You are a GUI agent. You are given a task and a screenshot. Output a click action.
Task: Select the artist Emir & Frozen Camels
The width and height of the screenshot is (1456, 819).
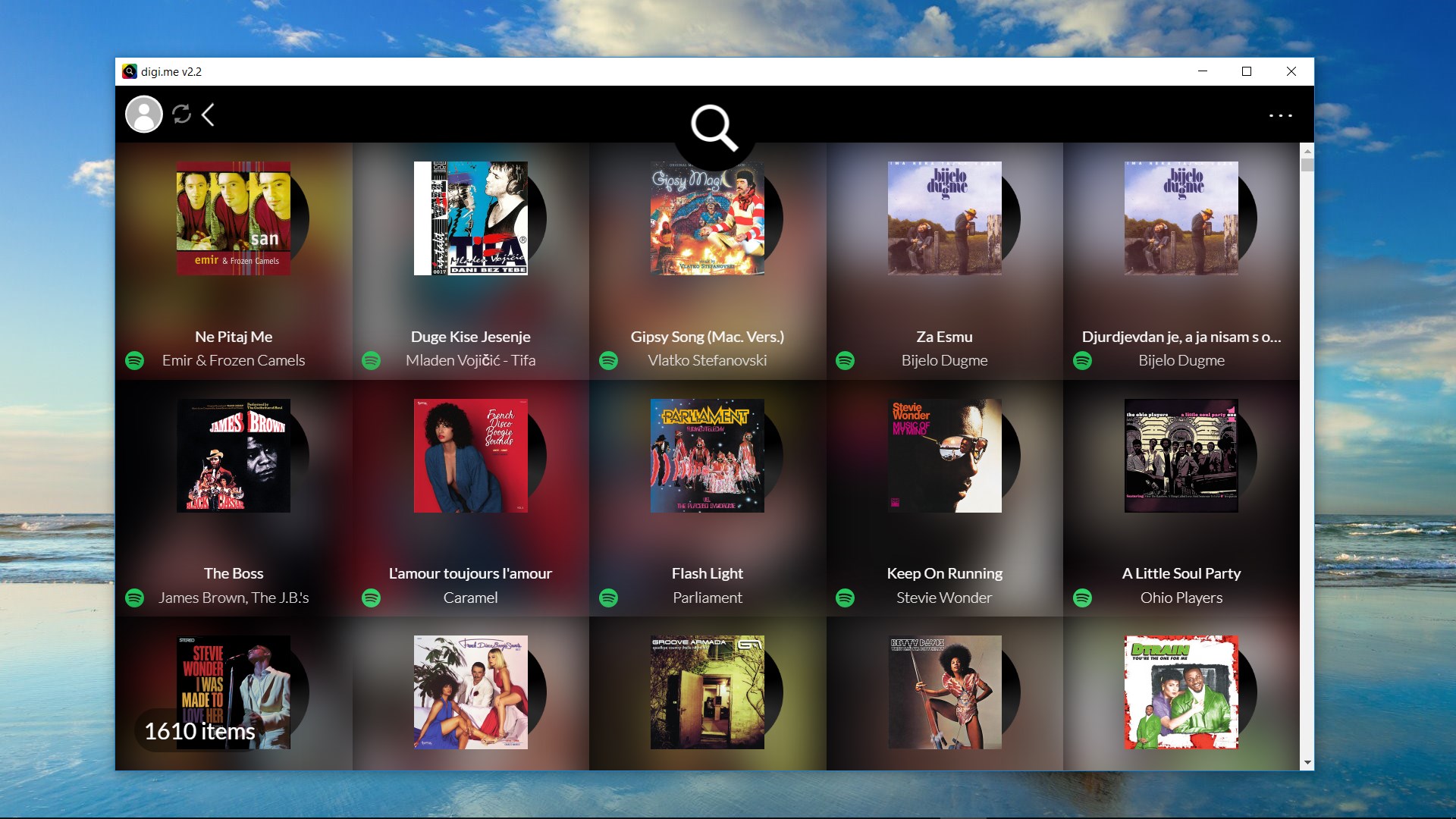[234, 360]
